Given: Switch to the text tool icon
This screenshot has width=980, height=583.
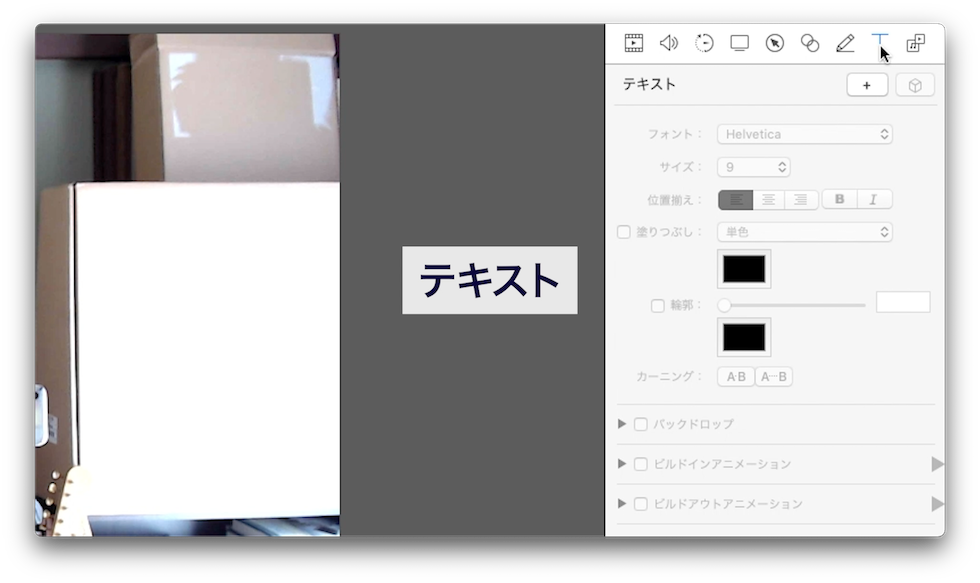Looking at the screenshot, I should click(880, 43).
